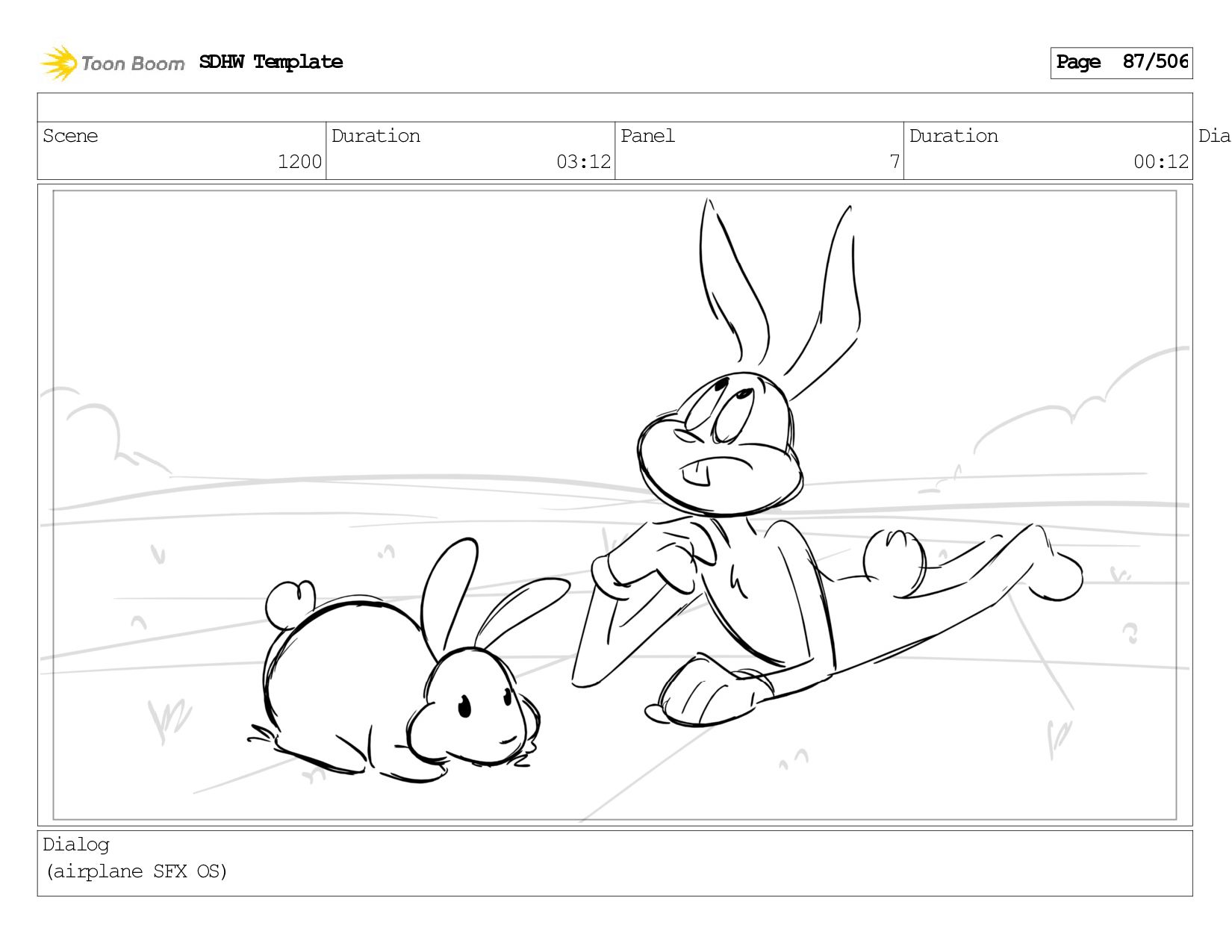Click the '(airplane SFX OS)' dialog text

pos(137,871)
